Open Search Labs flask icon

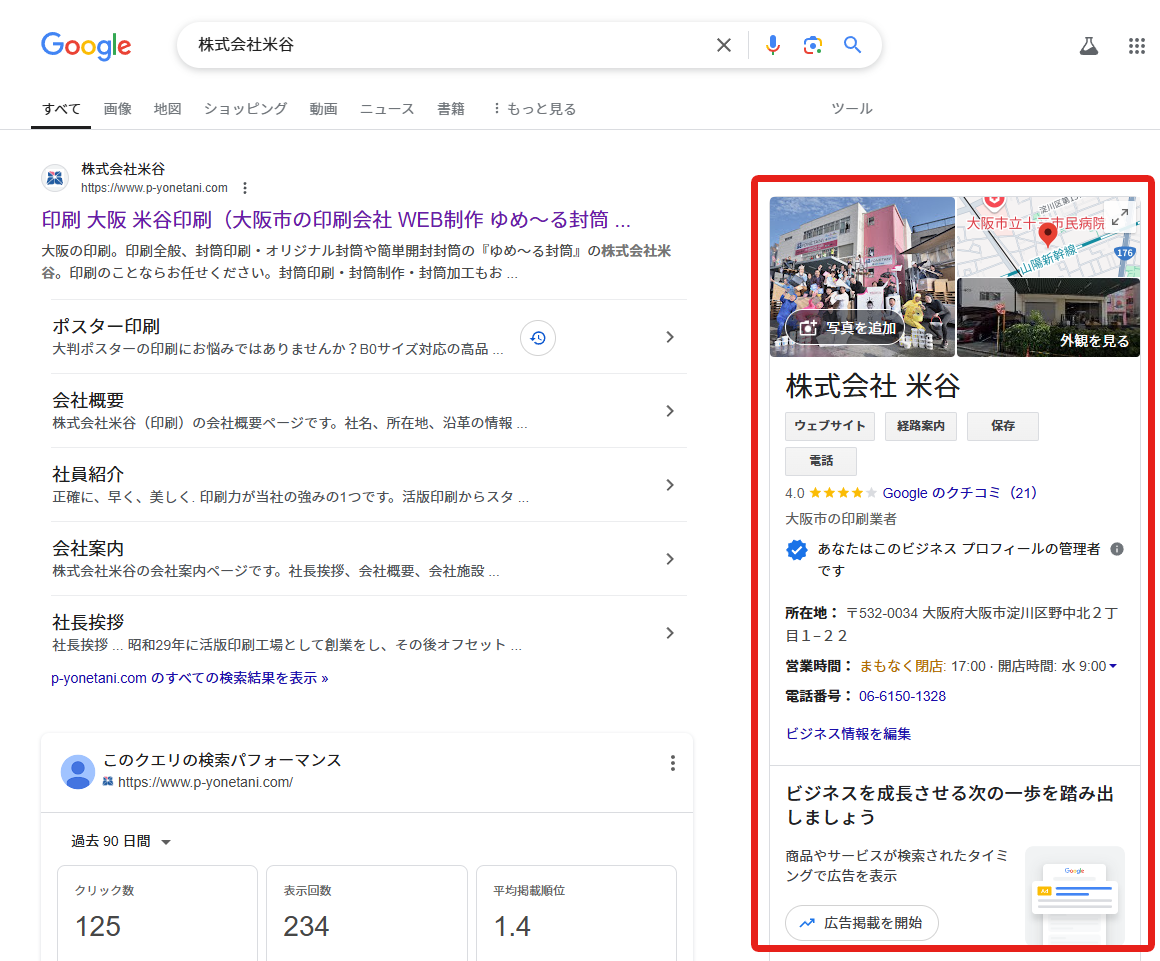(1088, 46)
